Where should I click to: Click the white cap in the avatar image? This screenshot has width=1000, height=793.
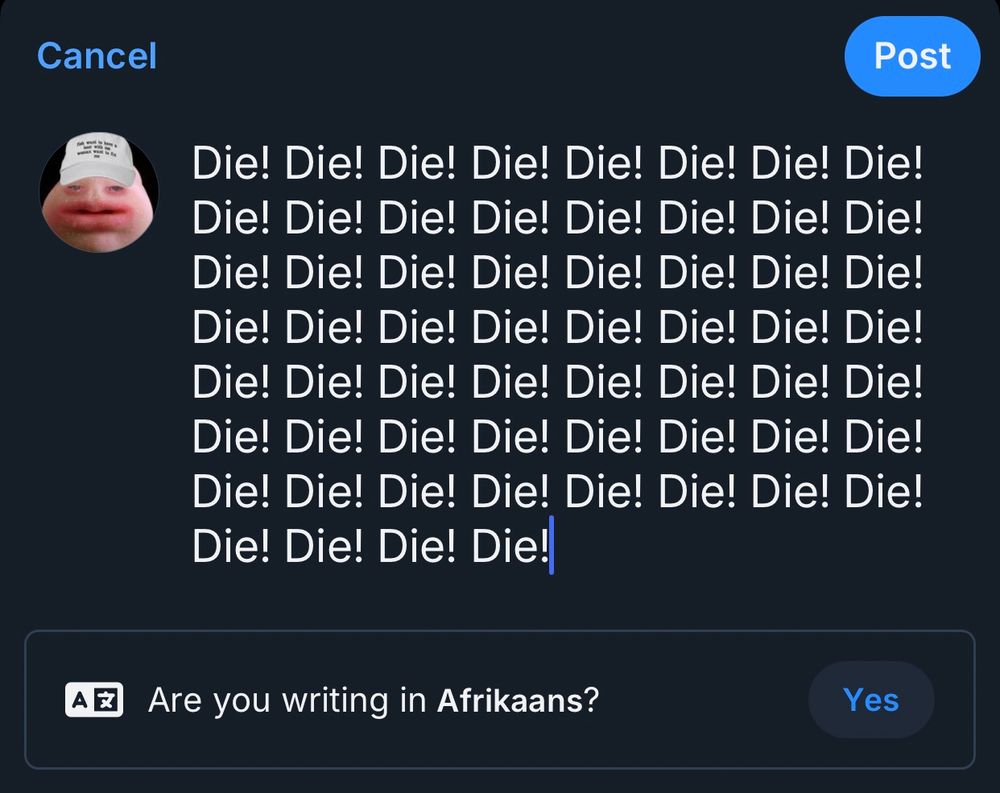click(97, 158)
